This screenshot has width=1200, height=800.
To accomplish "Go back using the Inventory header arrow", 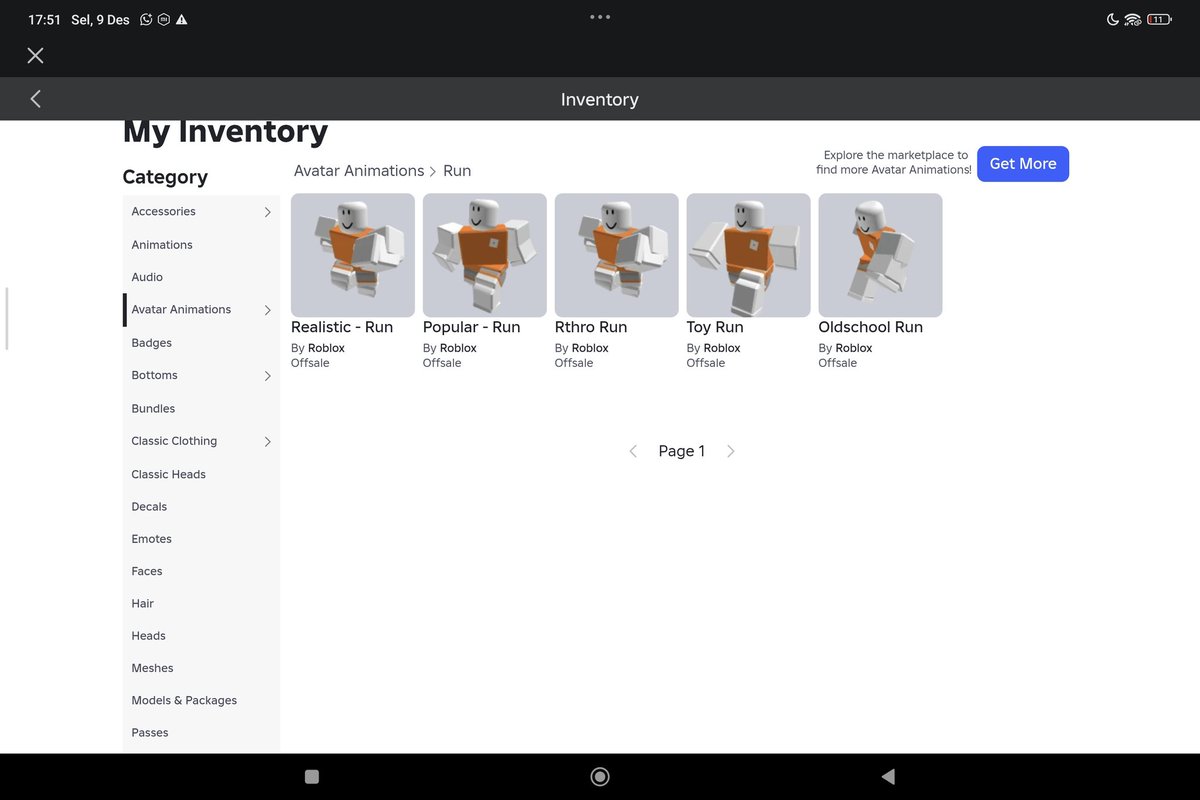I will (36, 99).
